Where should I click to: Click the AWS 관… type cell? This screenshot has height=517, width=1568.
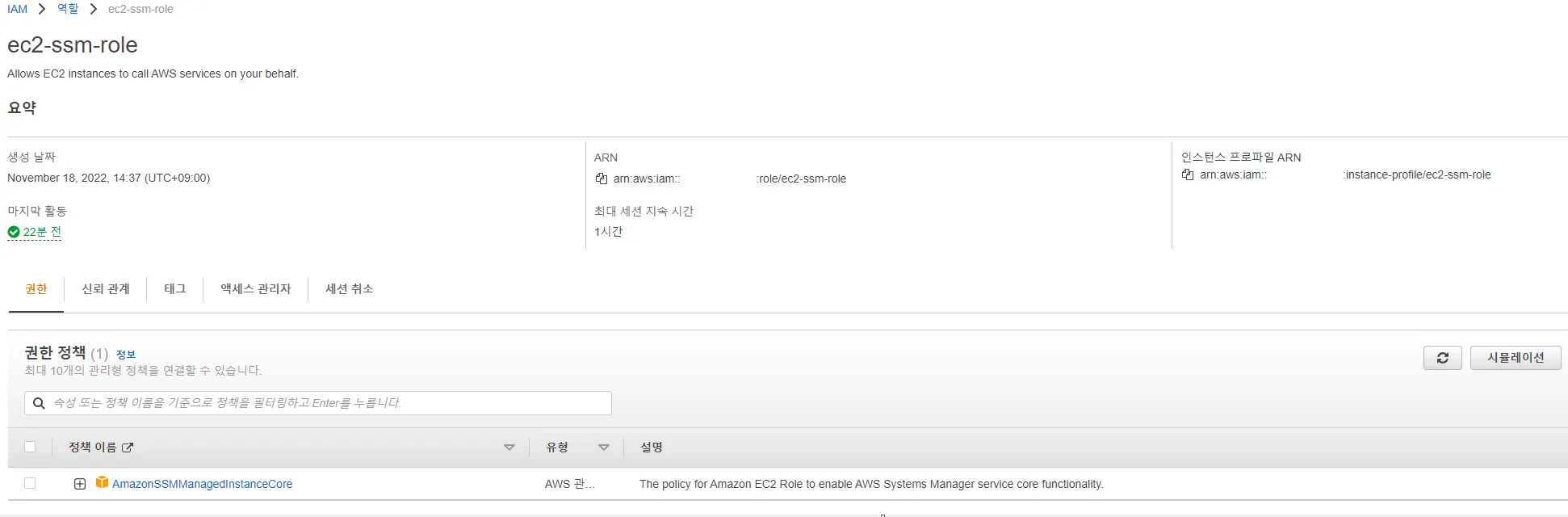coord(570,484)
